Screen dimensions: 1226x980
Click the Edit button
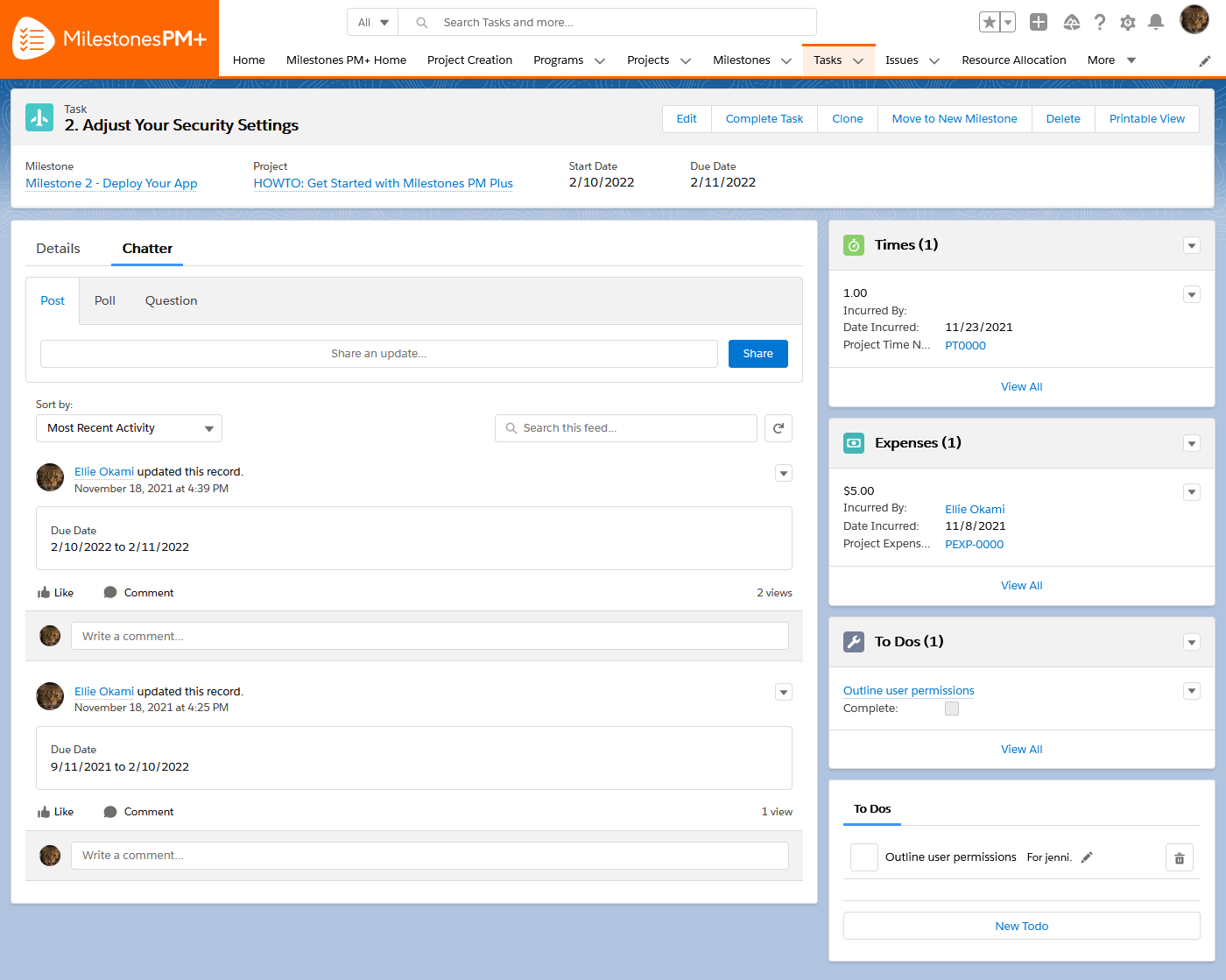click(x=687, y=119)
